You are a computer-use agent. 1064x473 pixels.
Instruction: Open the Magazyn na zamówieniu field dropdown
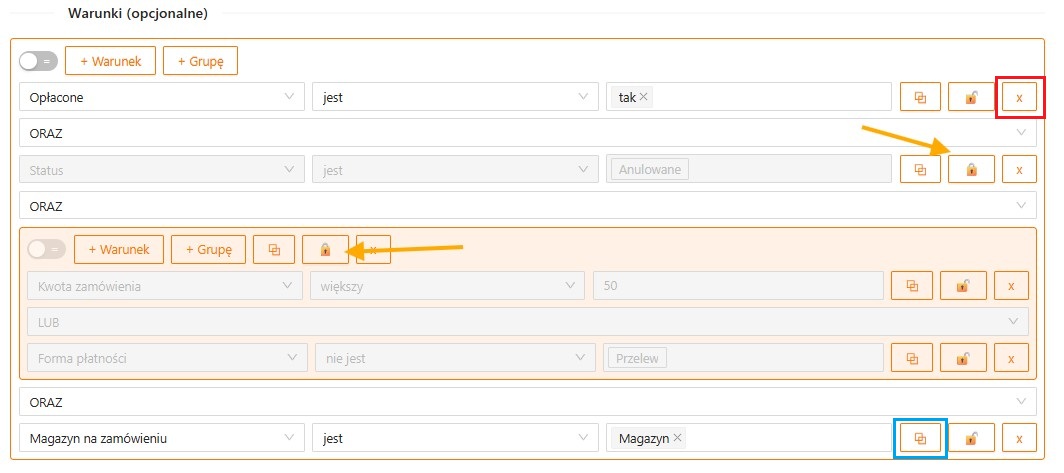point(161,437)
